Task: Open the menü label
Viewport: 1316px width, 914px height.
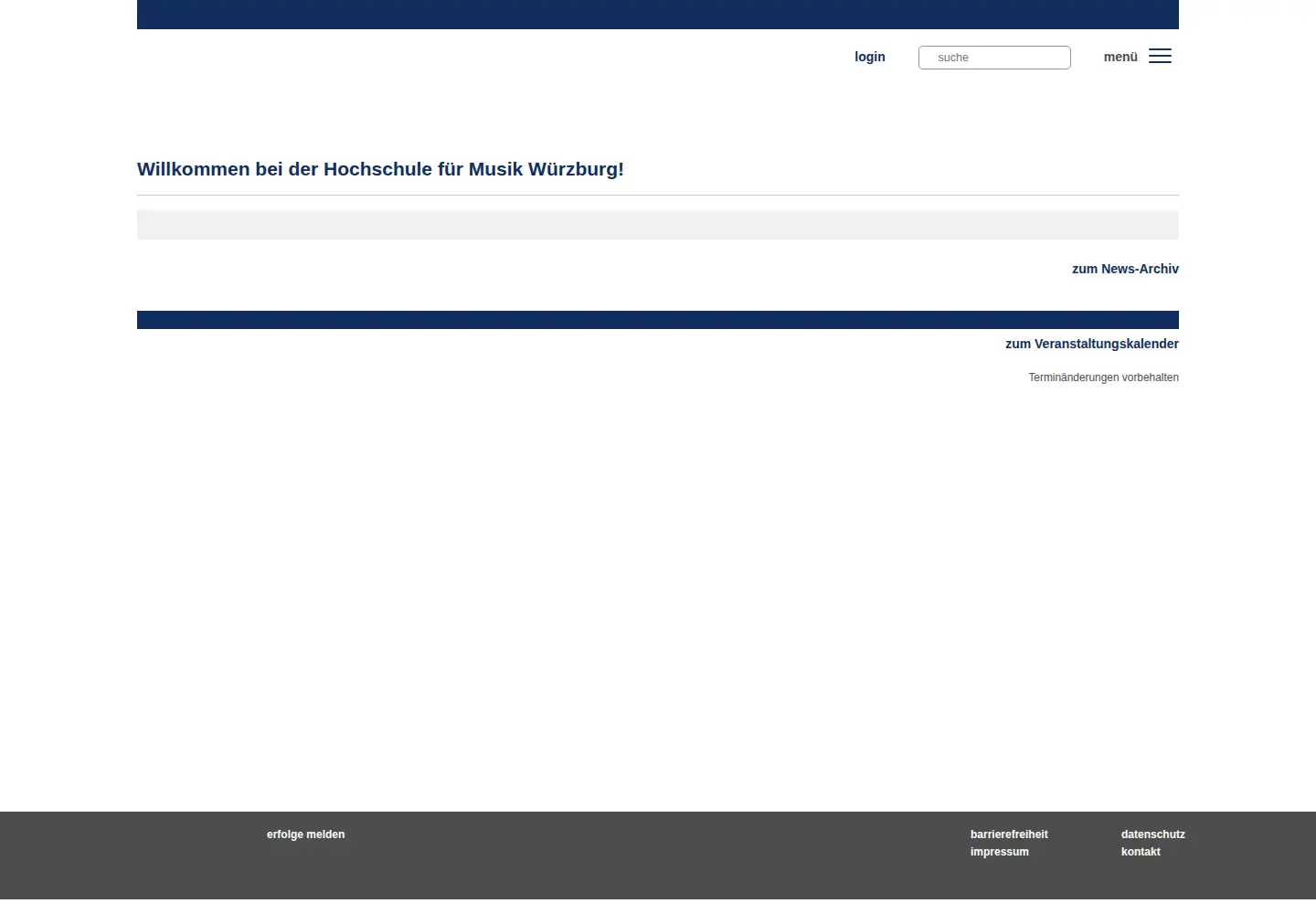Action: [x=1120, y=57]
